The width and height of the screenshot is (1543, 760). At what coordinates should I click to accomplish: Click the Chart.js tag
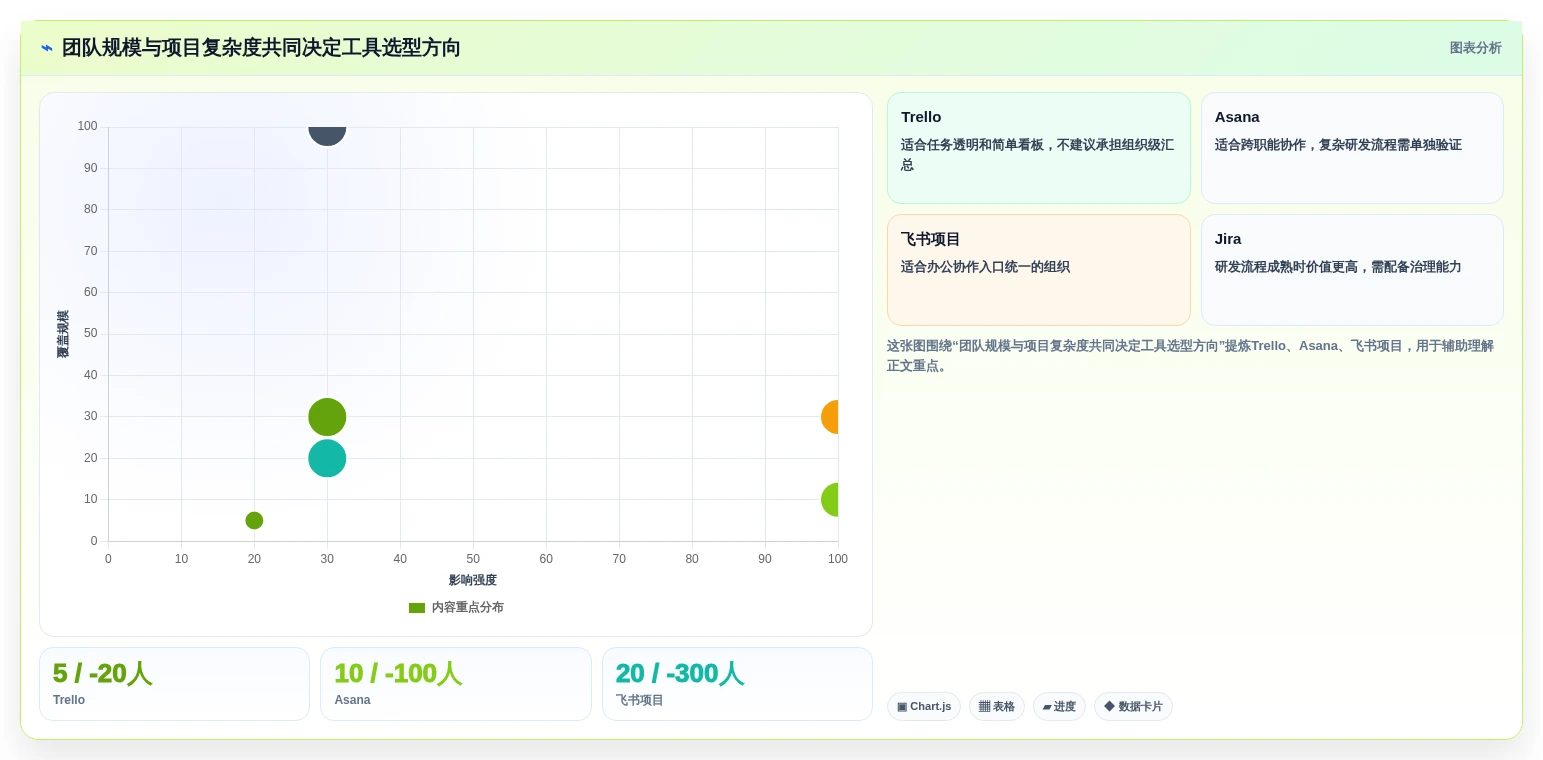[924, 707]
